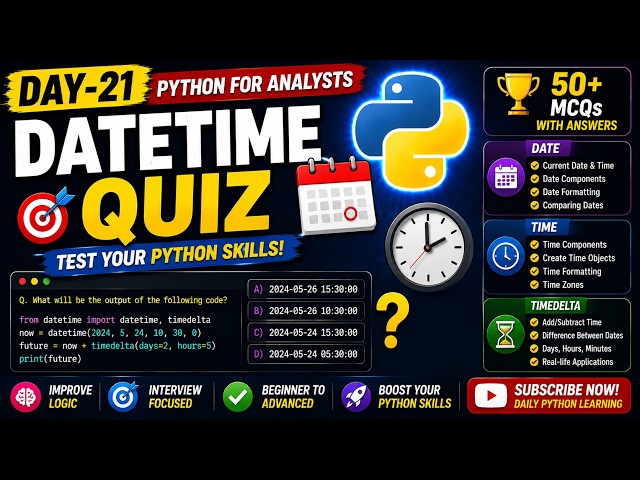
Task: Click the yellow dot in code window
Action: tap(34, 281)
